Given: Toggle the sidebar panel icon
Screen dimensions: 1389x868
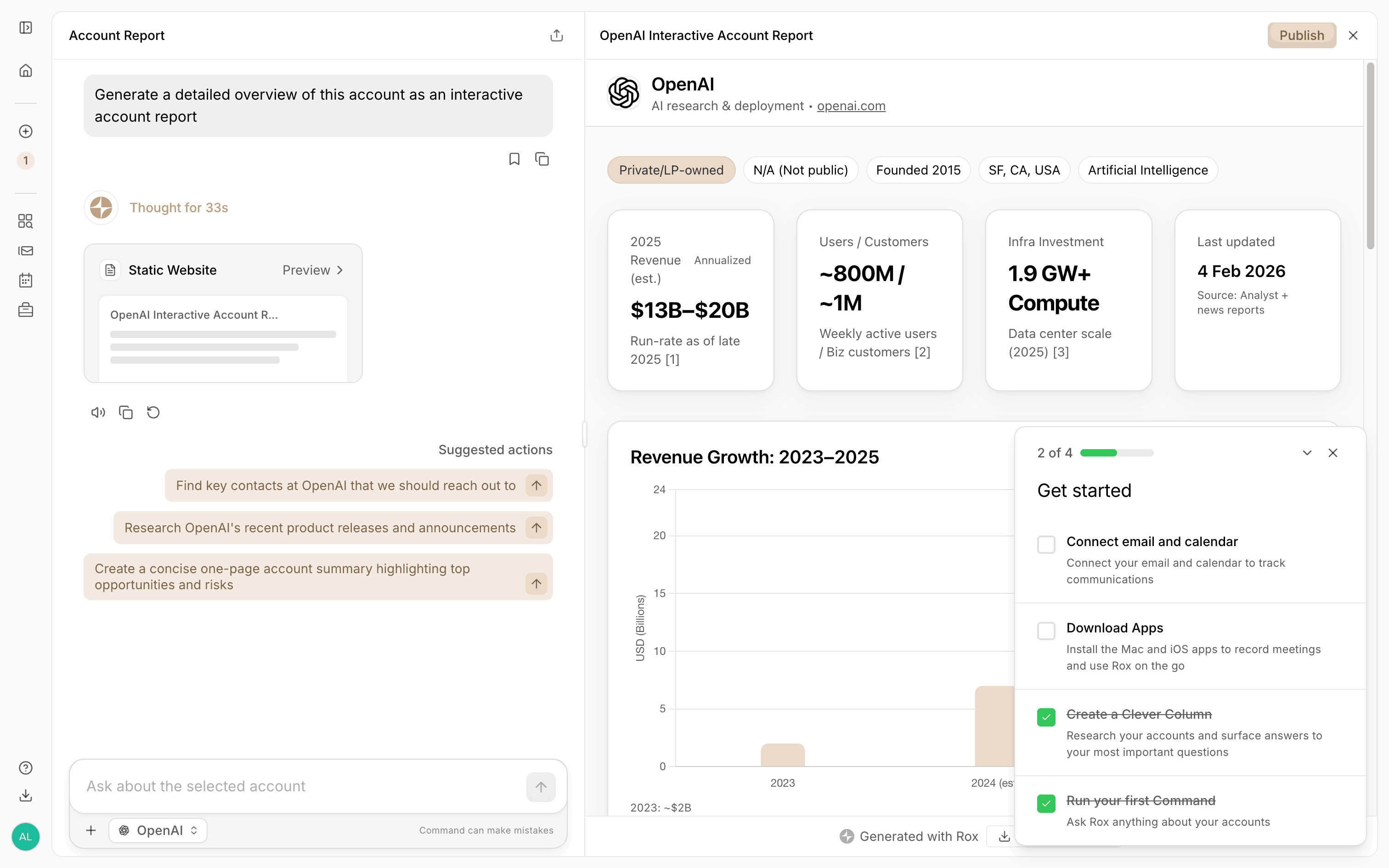Looking at the screenshot, I should [x=25, y=28].
